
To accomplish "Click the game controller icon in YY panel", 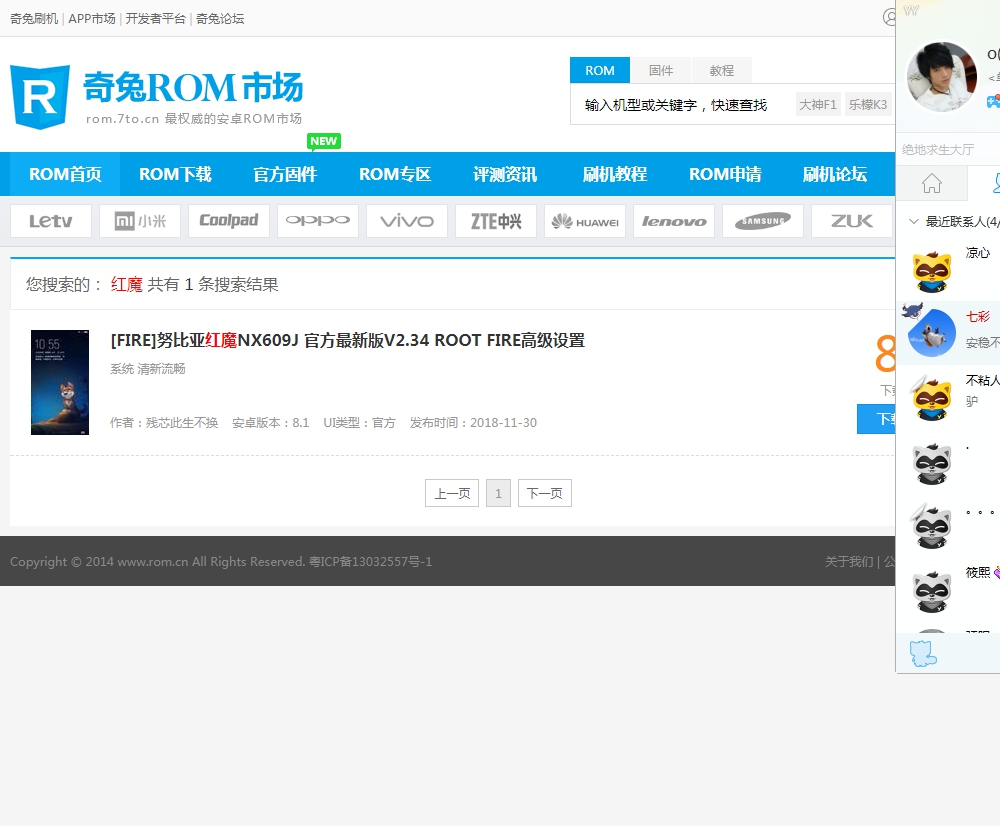I will (993, 101).
